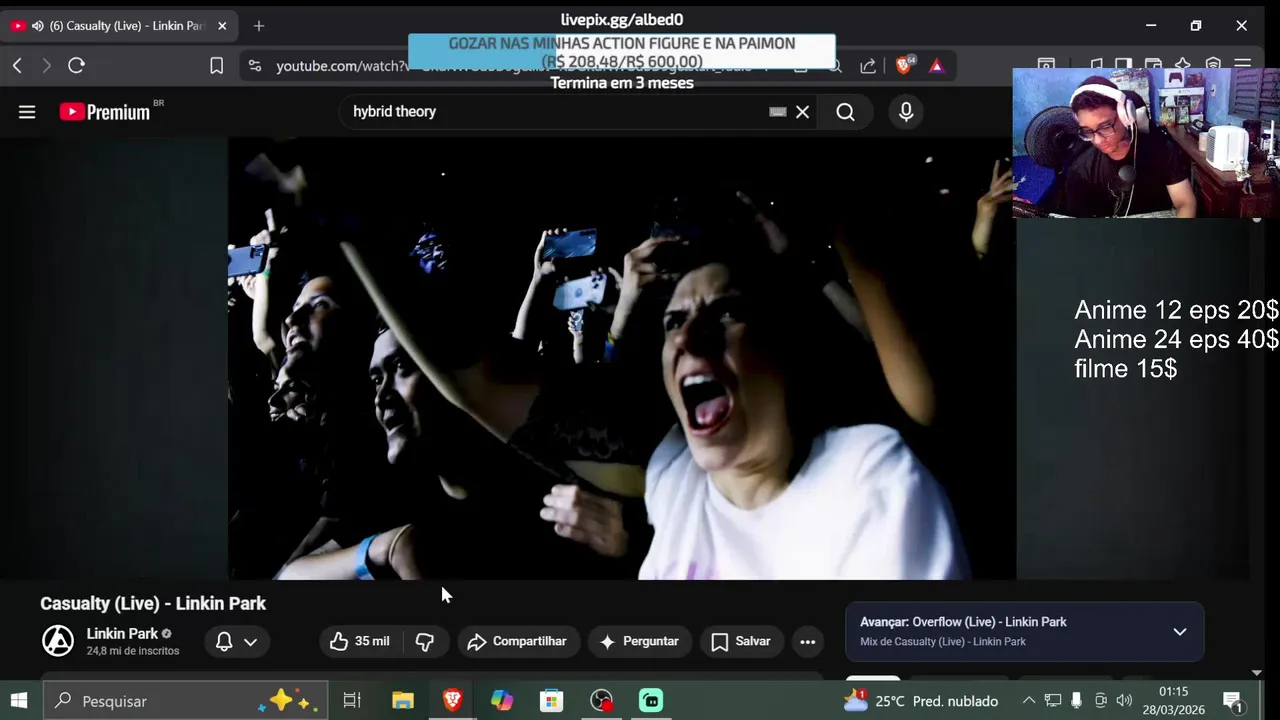Open the more actions three-dot menu
1280x720 pixels.
[808, 642]
